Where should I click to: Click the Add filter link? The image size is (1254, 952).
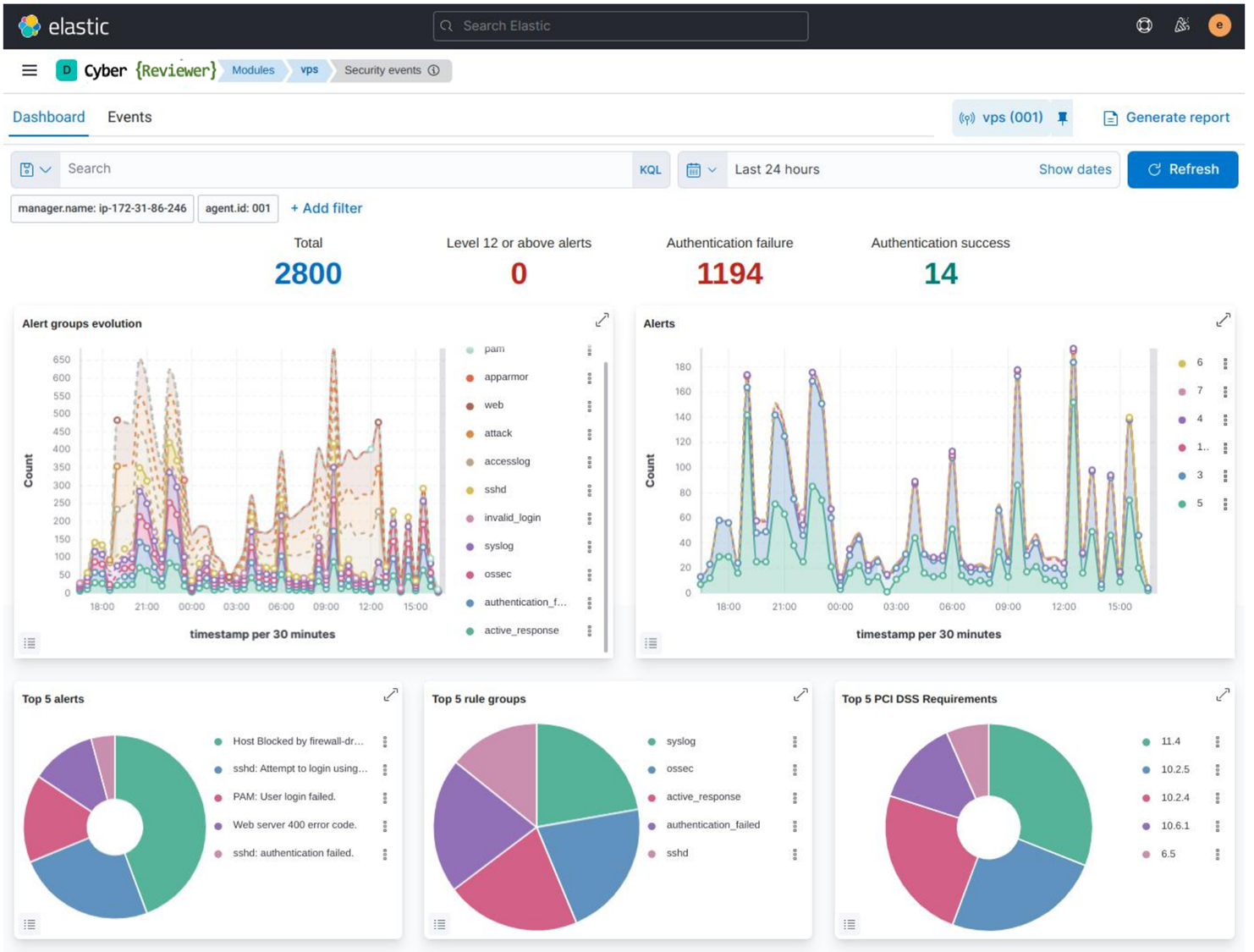coord(326,208)
